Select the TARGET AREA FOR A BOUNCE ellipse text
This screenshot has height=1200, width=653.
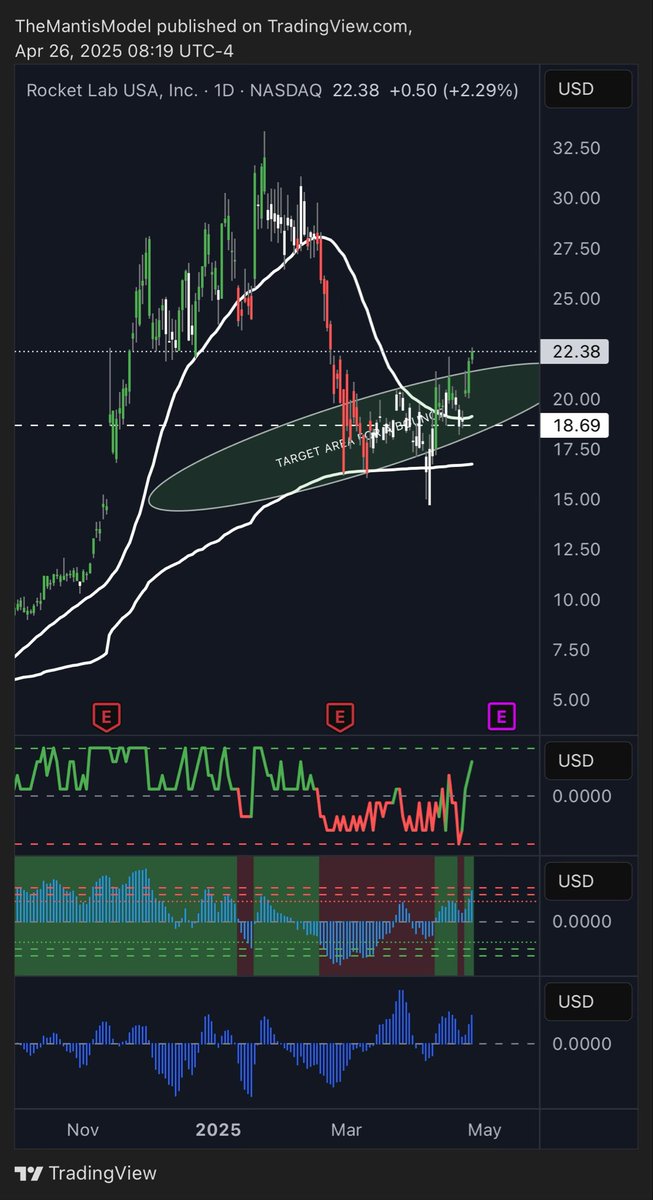(x=360, y=438)
